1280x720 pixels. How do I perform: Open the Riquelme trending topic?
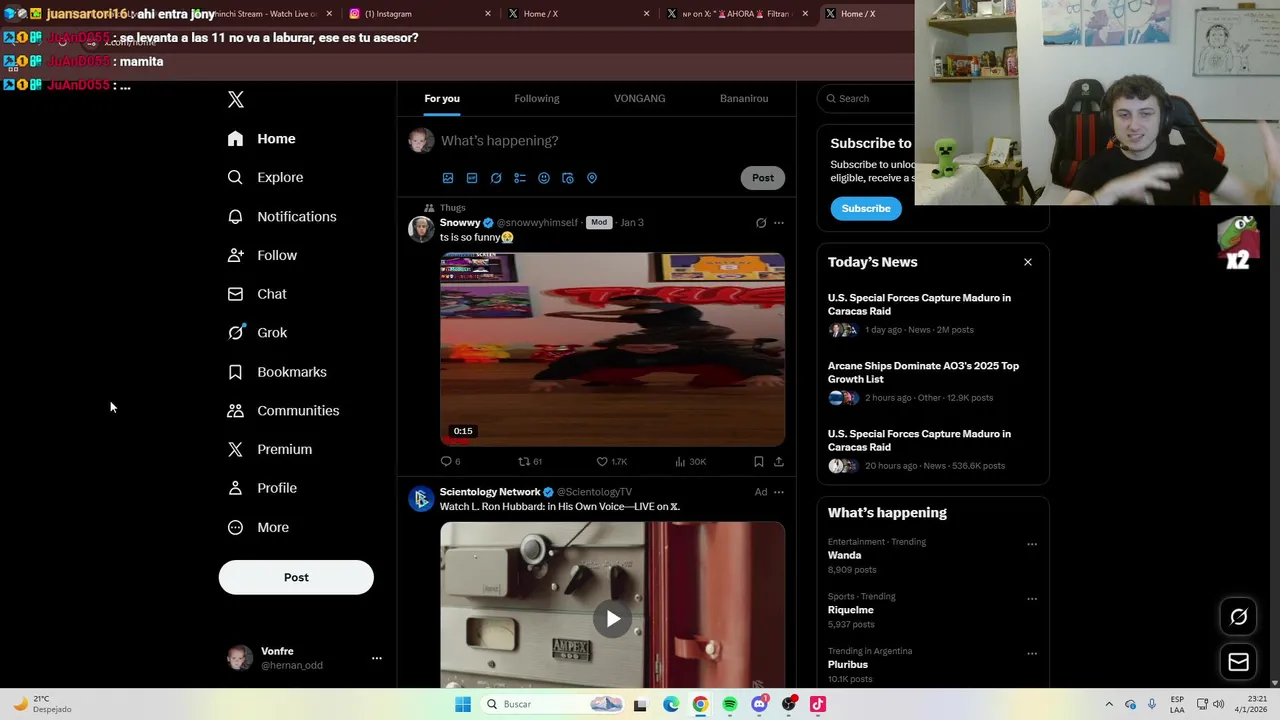851,610
